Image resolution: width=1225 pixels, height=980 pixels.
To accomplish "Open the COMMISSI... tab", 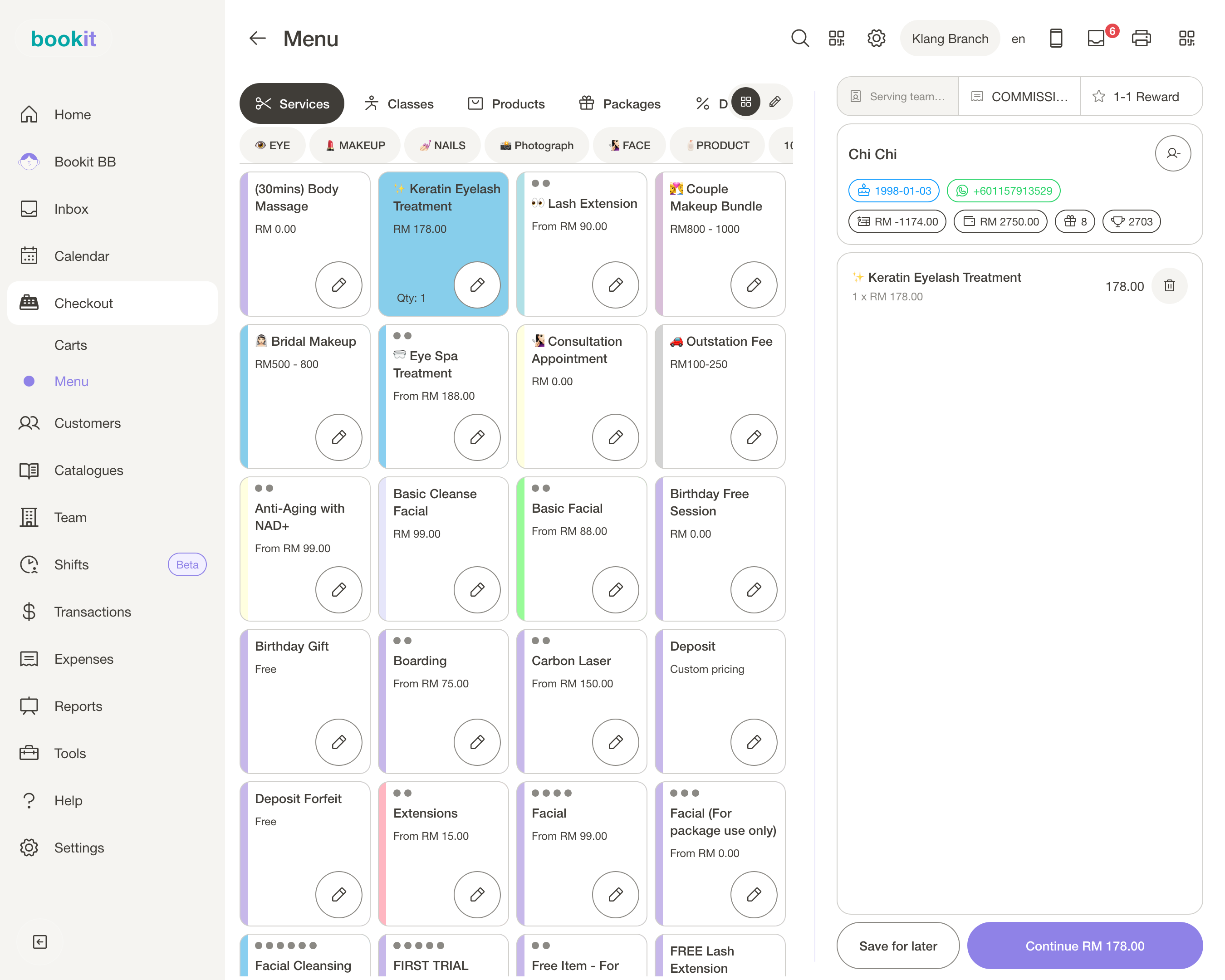I will (1019, 97).
